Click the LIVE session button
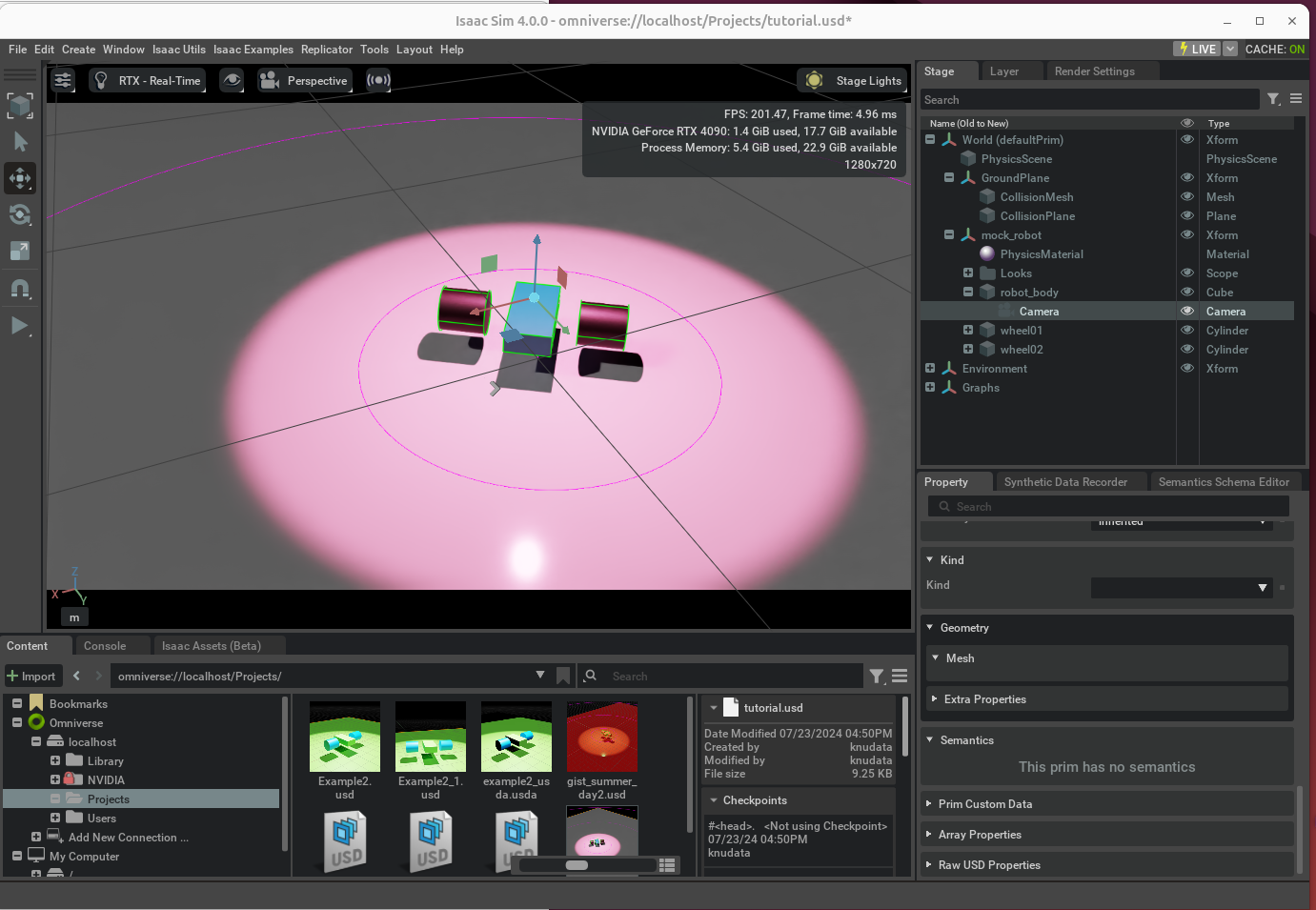Viewport: 1316px width, 910px height. 1197,50
